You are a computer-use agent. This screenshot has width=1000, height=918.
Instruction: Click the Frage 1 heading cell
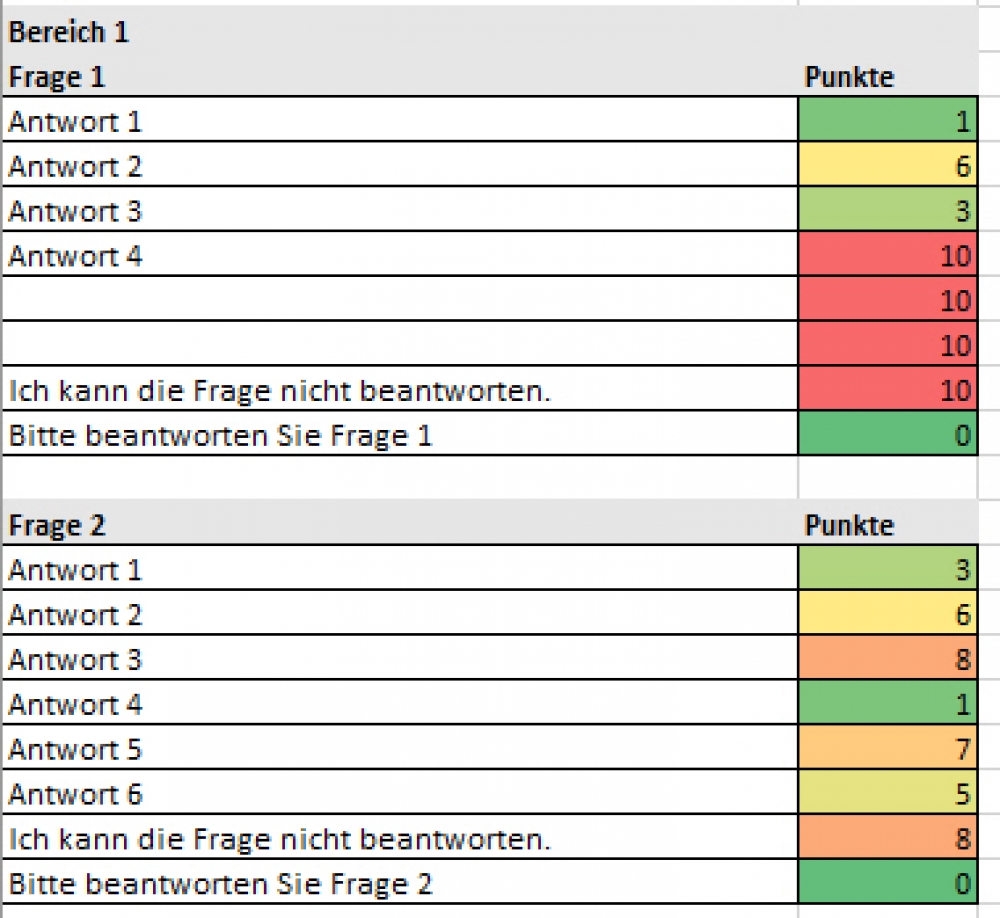pos(400,75)
